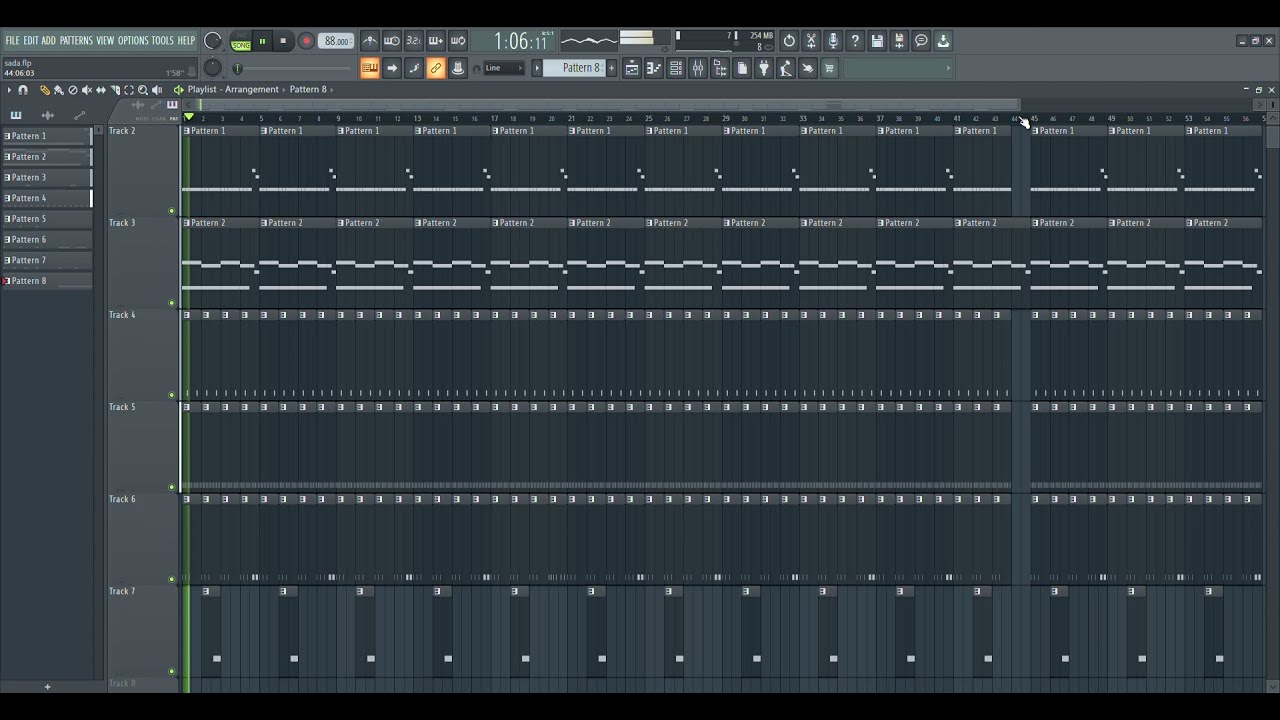Click the arrow before Pattern 8 selector
Image resolution: width=1280 pixels, height=720 pixels.
[537, 68]
